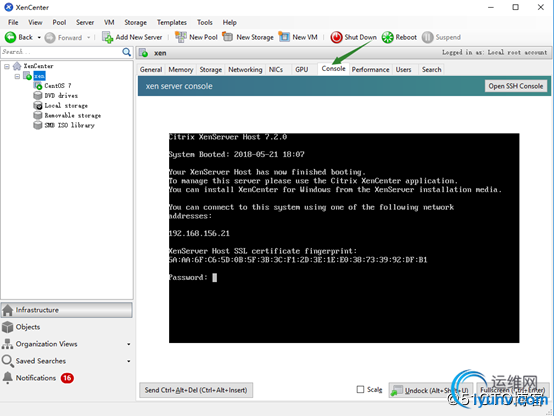Click the greyed Forward arrow icon

(x=50, y=37)
